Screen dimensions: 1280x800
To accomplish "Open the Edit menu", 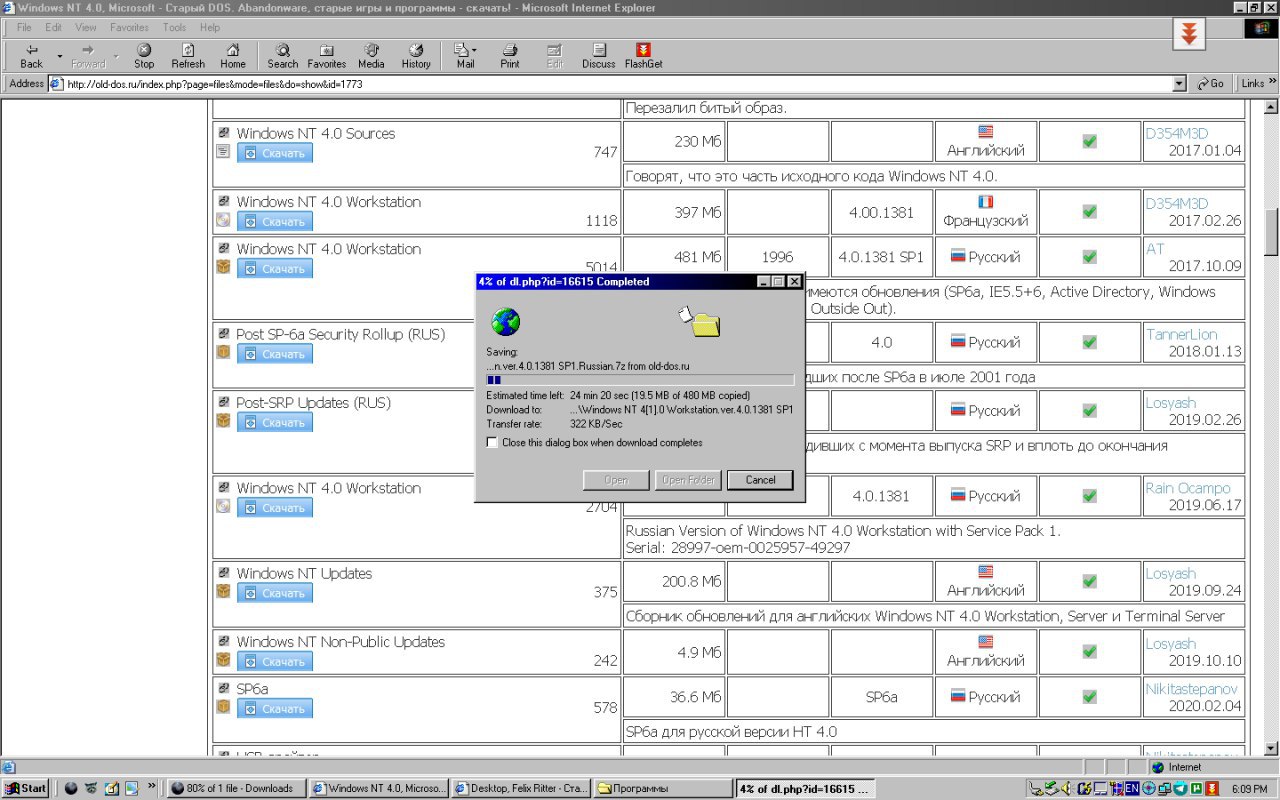I will [x=53, y=27].
